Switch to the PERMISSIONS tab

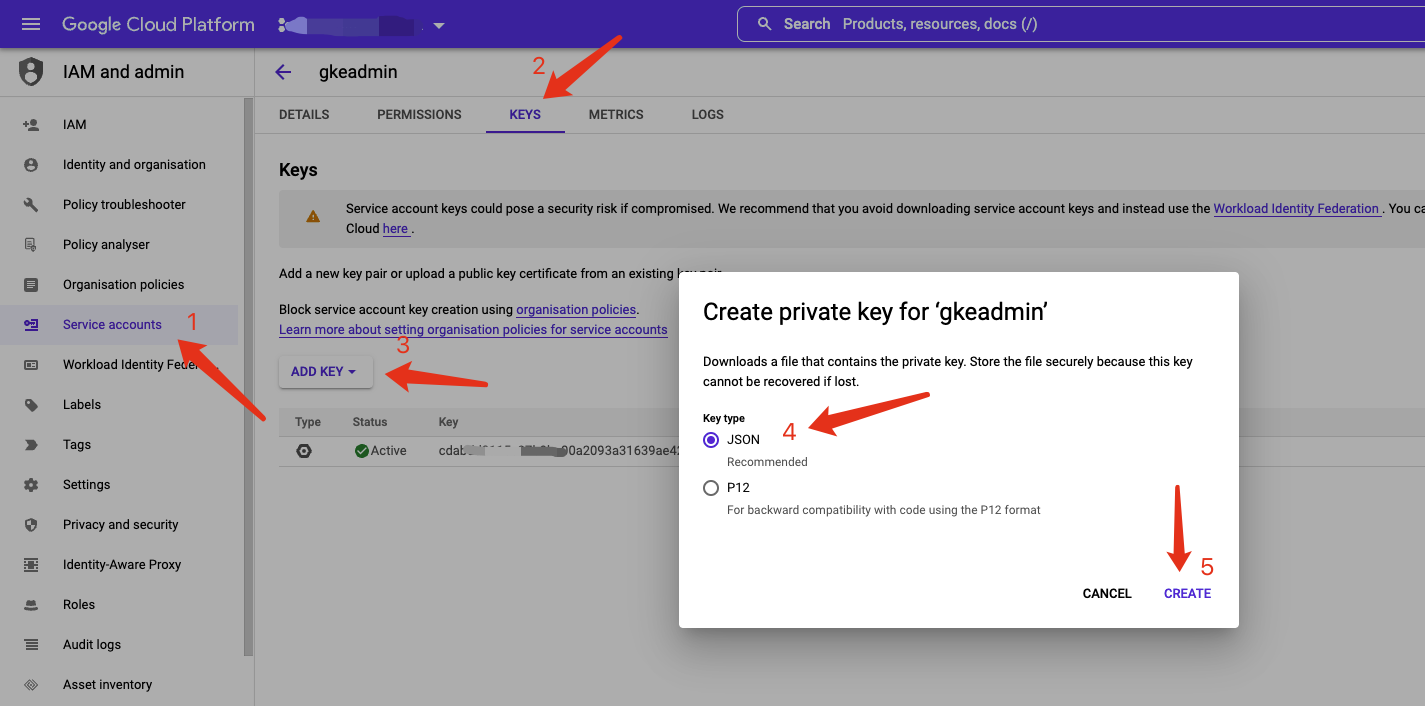tap(419, 114)
